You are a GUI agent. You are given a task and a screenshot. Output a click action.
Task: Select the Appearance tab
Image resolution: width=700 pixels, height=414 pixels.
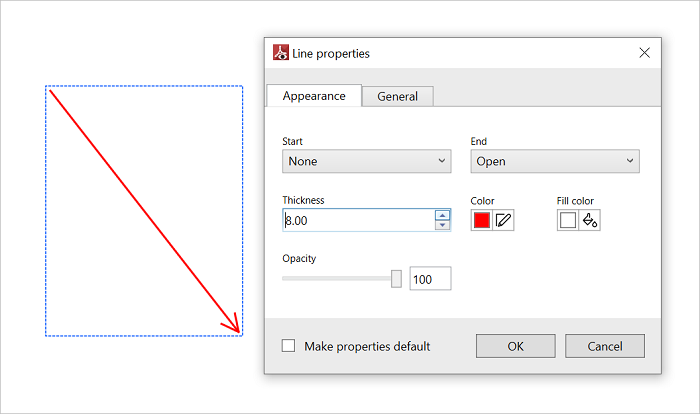coord(314,96)
